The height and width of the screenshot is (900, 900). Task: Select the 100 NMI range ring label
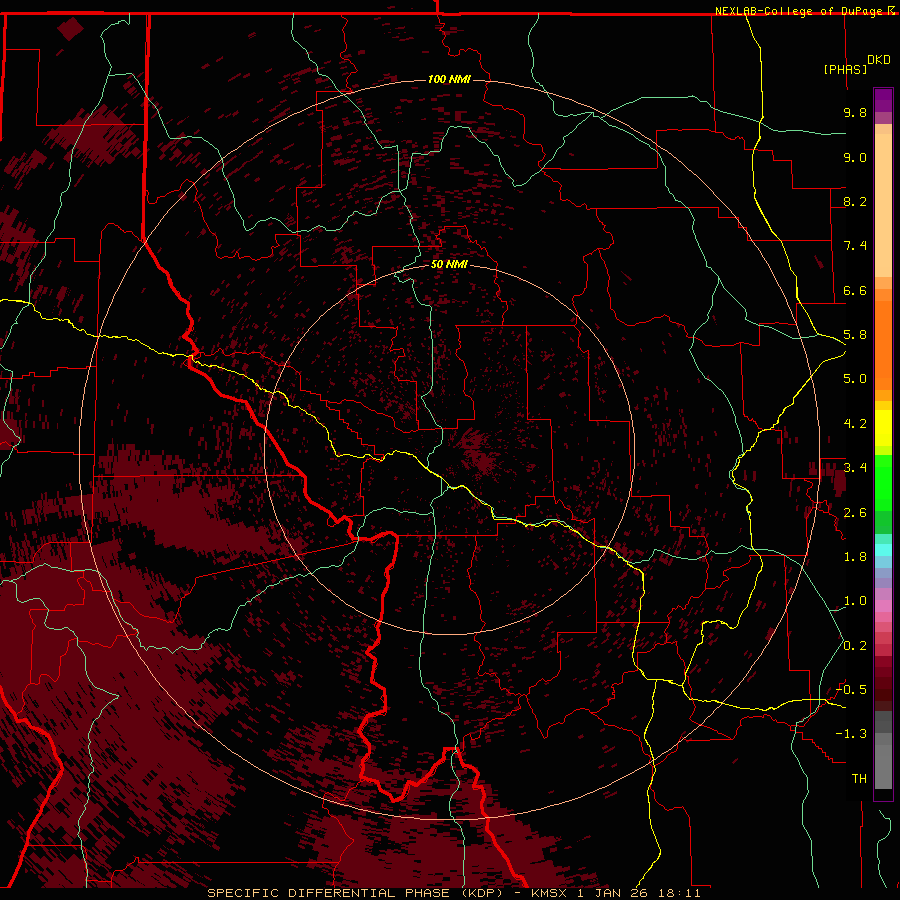click(x=449, y=79)
